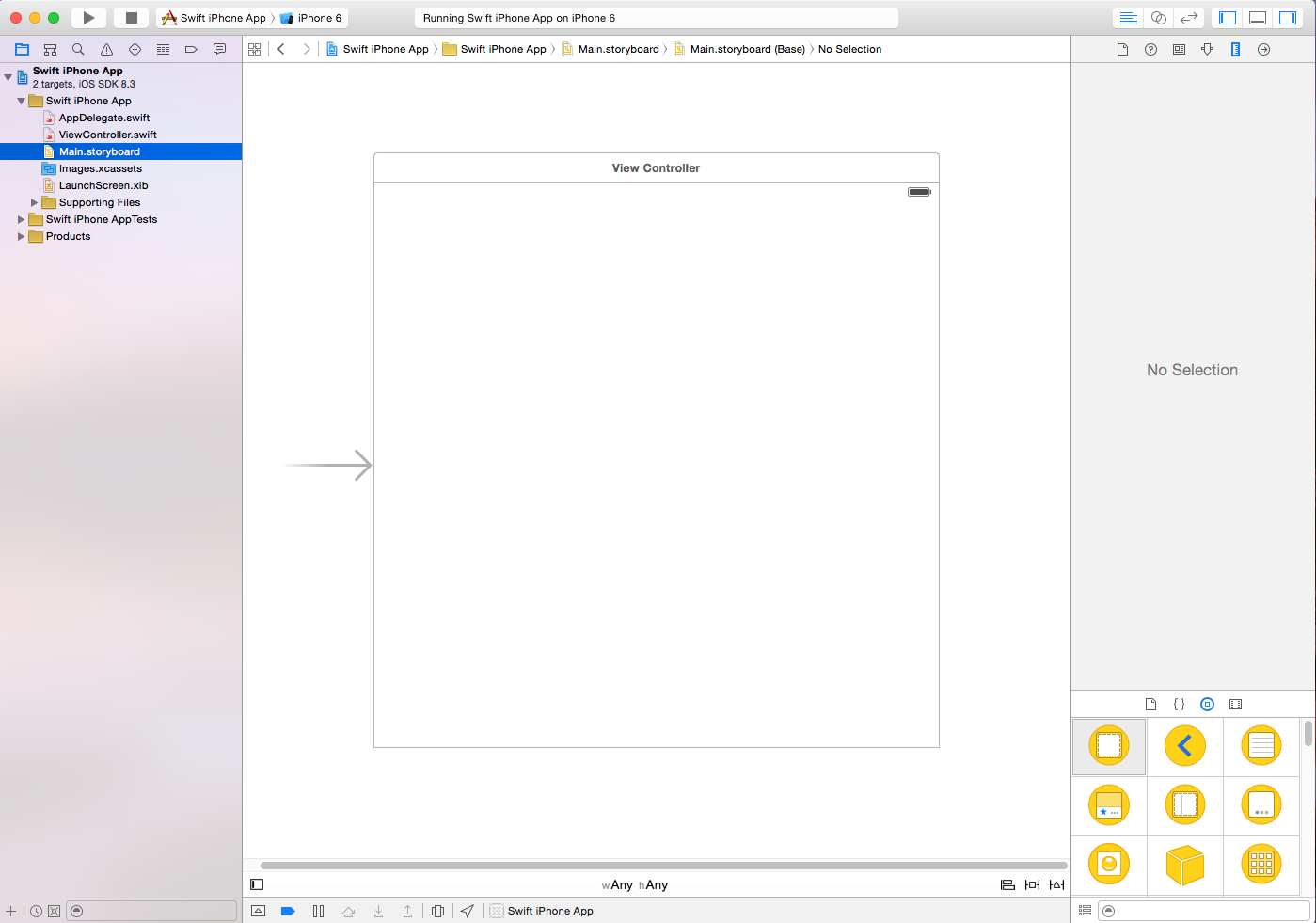Show the Project navigator

click(23, 49)
